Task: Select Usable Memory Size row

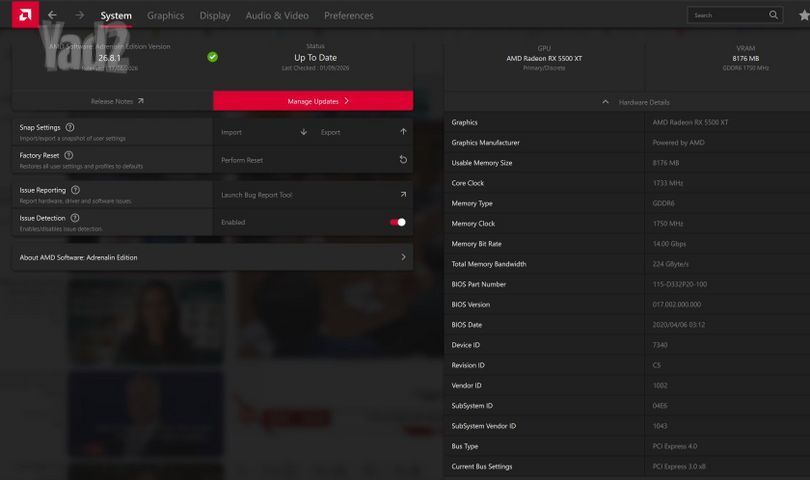Action: point(627,163)
